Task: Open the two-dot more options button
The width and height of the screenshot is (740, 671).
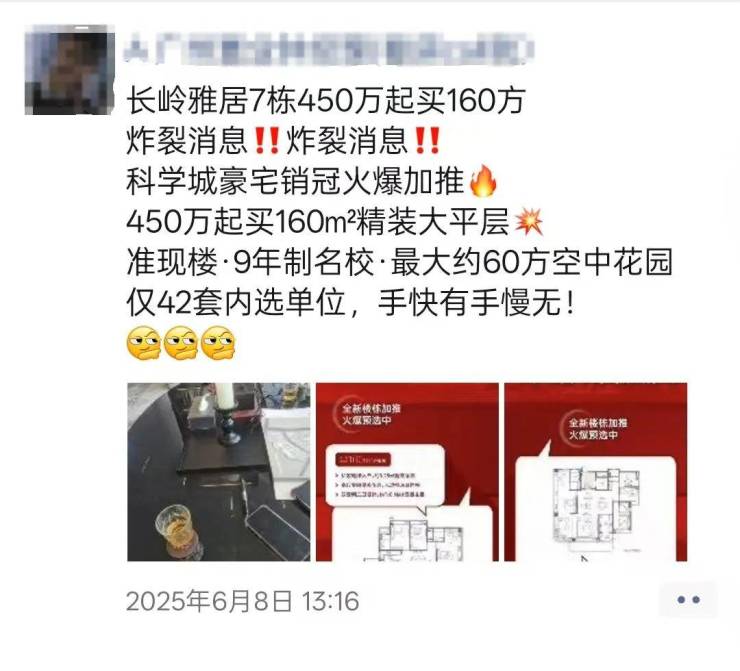Action: pos(688,600)
